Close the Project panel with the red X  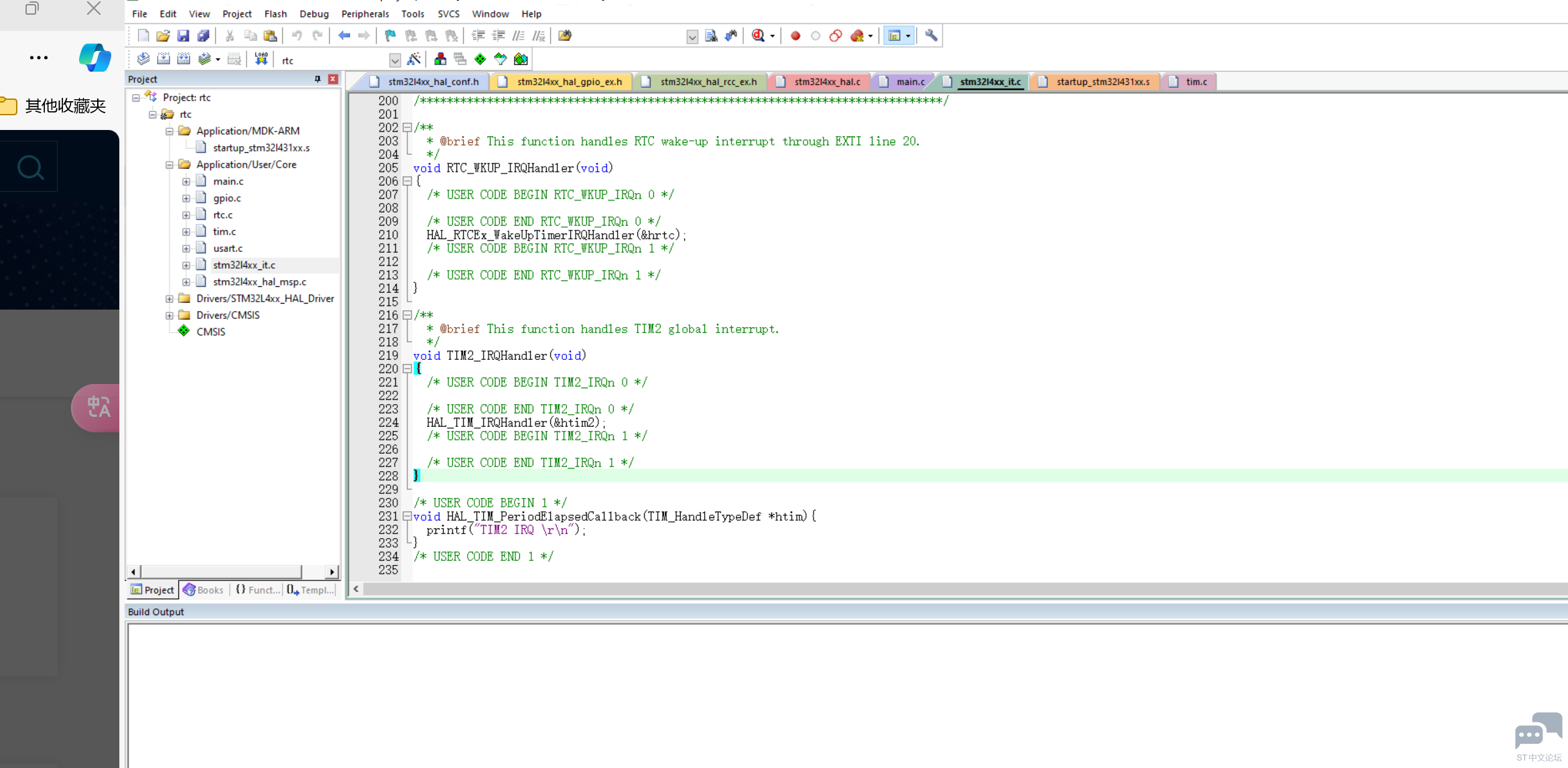point(333,79)
